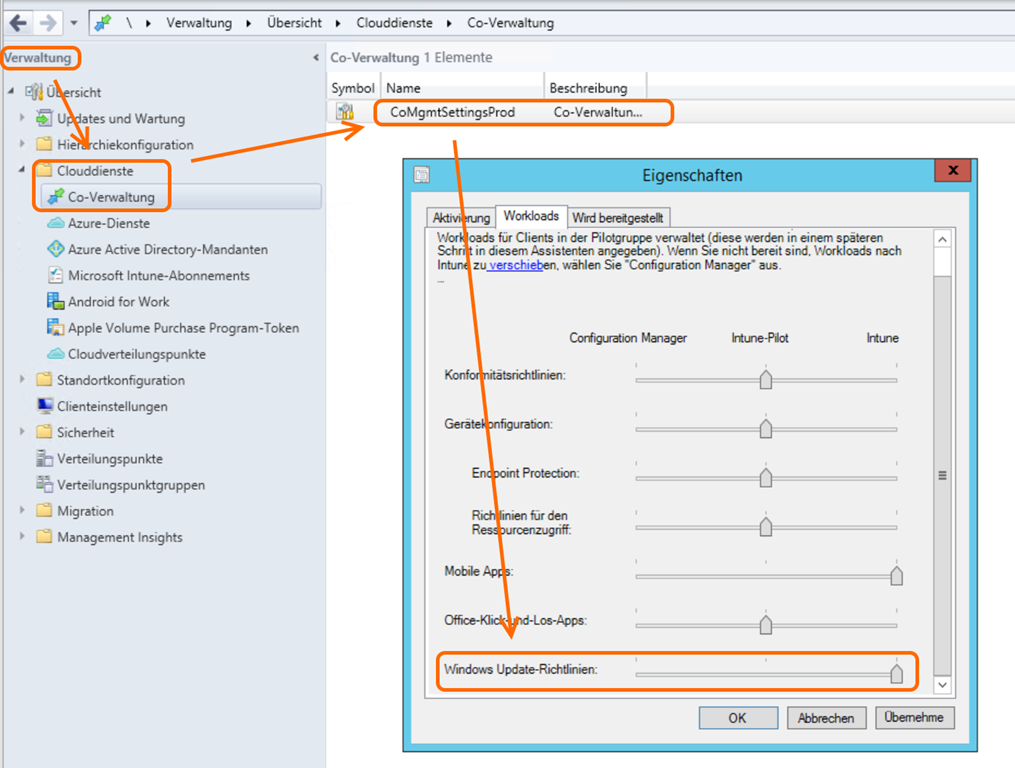Click the Microsoft Intune-Abonnements icon
Screen dimensions: 1015x768
tap(56, 275)
